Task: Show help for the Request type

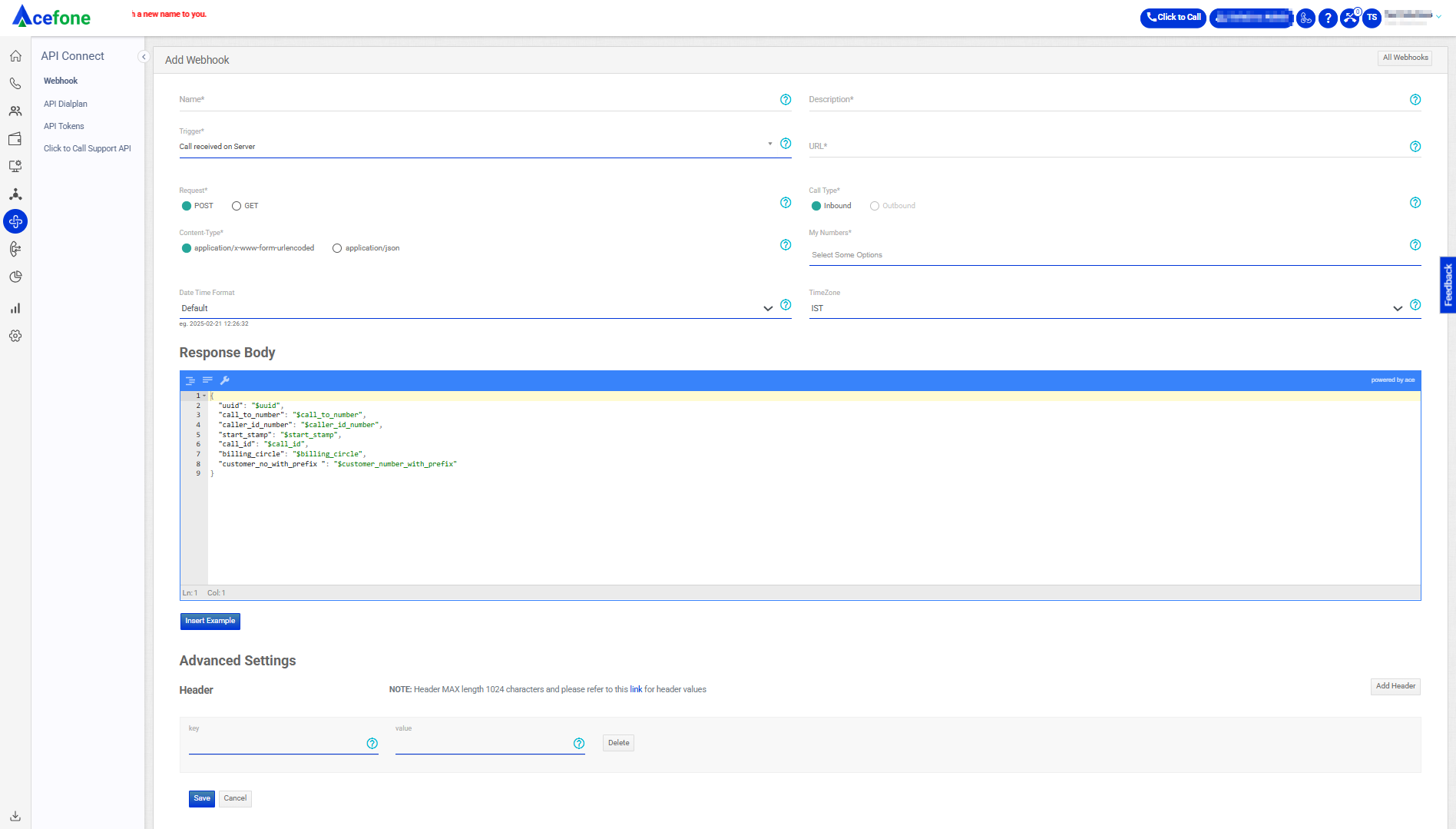Action: (x=786, y=203)
